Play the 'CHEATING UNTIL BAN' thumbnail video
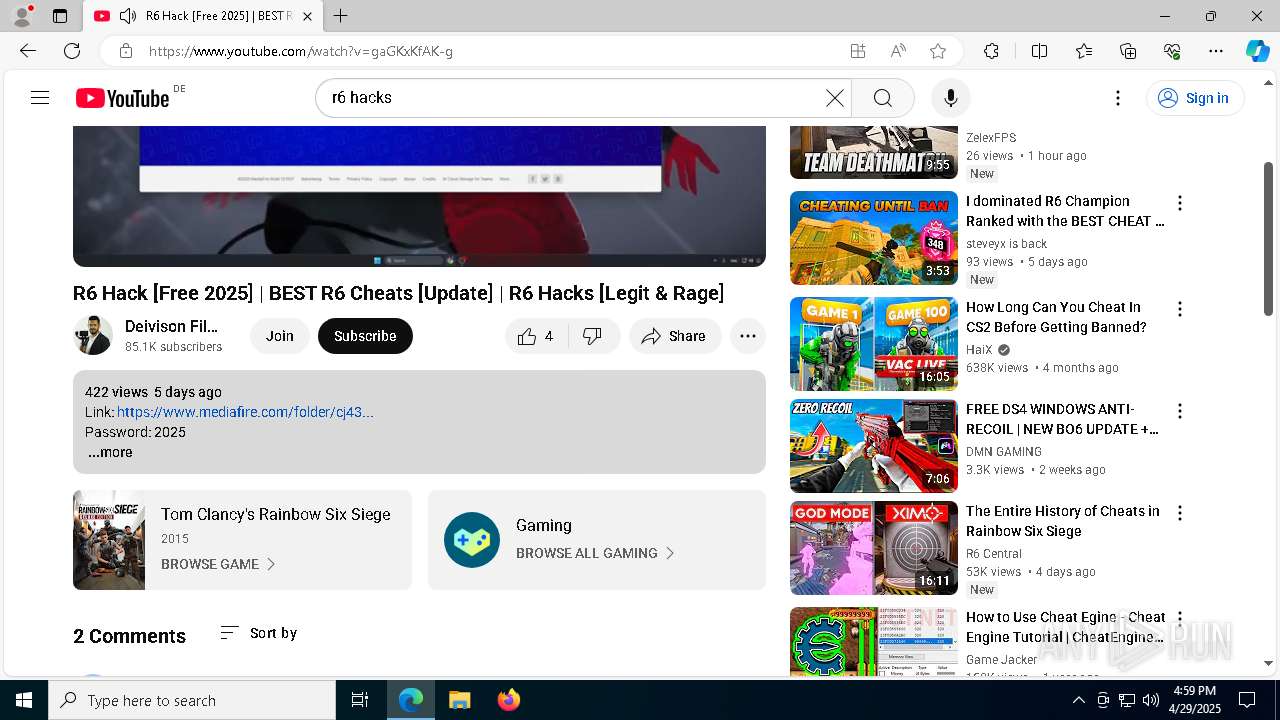This screenshot has height=720, width=1280. tap(874, 238)
